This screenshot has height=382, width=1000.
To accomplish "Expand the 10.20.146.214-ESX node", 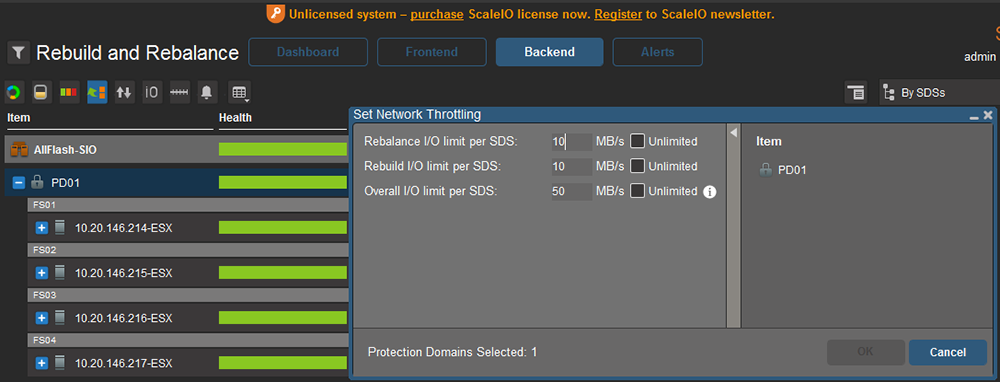I will [42, 228].
